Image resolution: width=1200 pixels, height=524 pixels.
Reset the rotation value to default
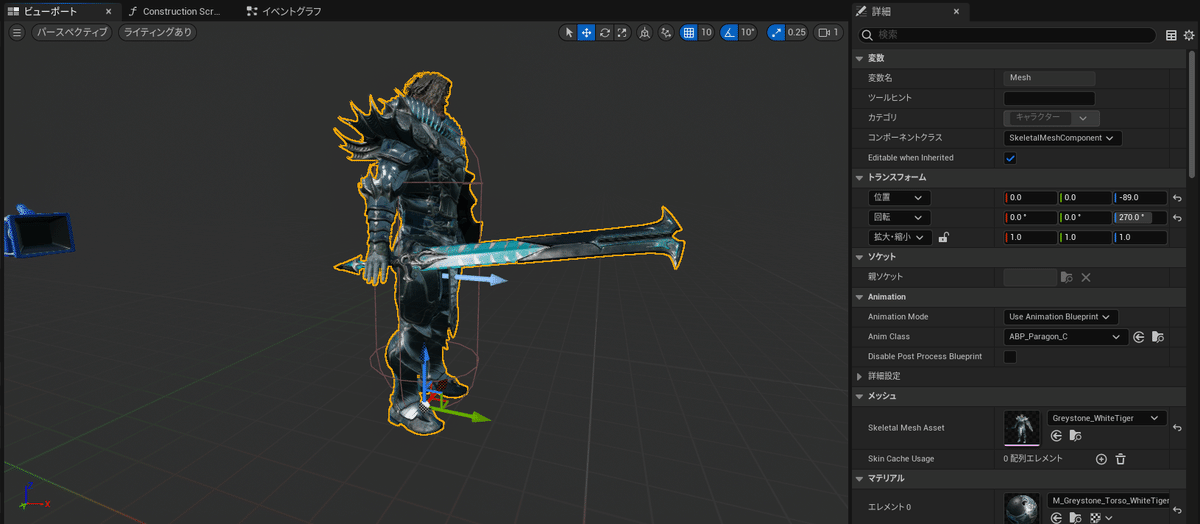pyautogui.click(x=1178, y=218)
